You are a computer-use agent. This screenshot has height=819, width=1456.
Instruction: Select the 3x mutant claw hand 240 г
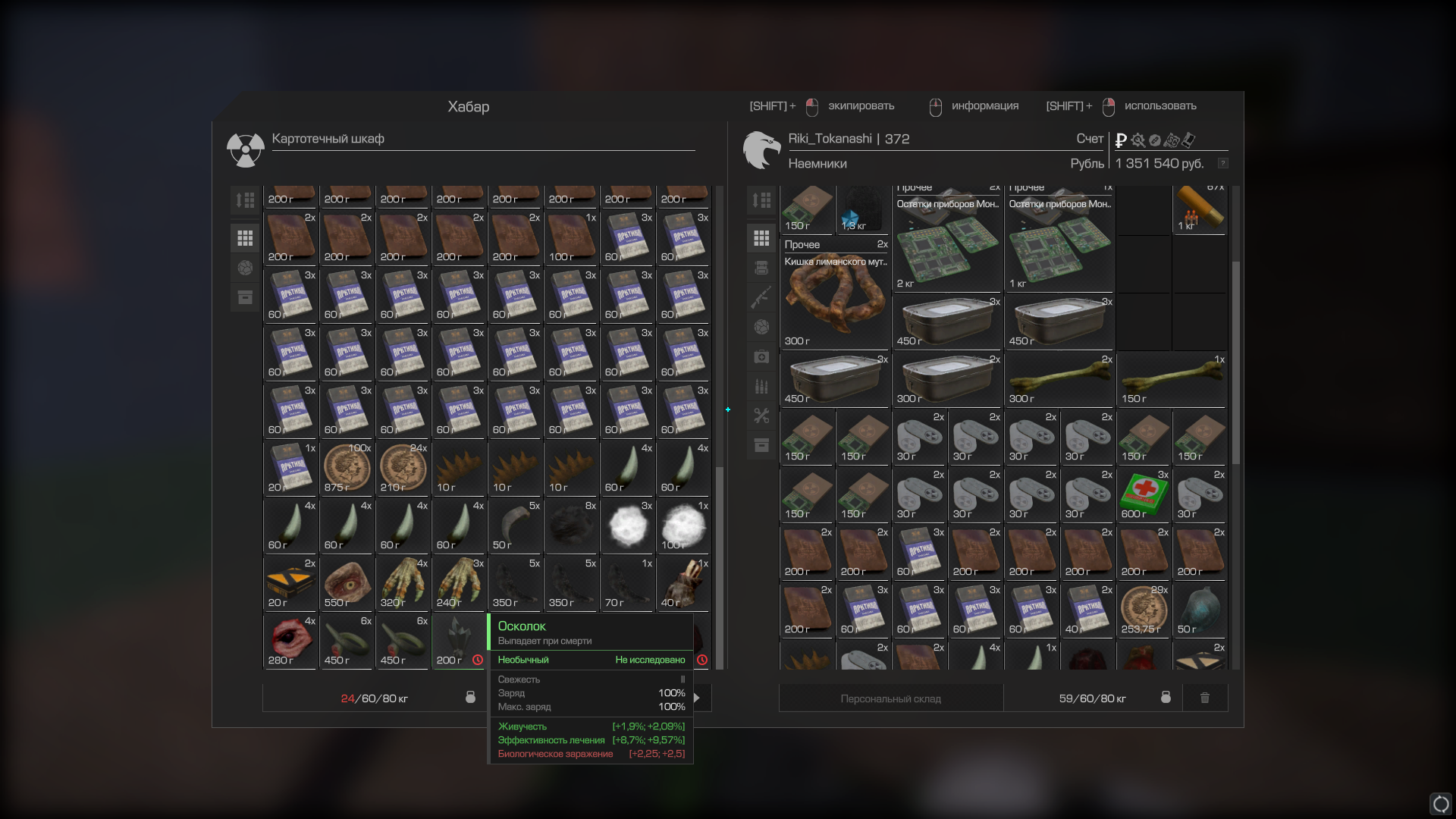[x=458, y=584]
